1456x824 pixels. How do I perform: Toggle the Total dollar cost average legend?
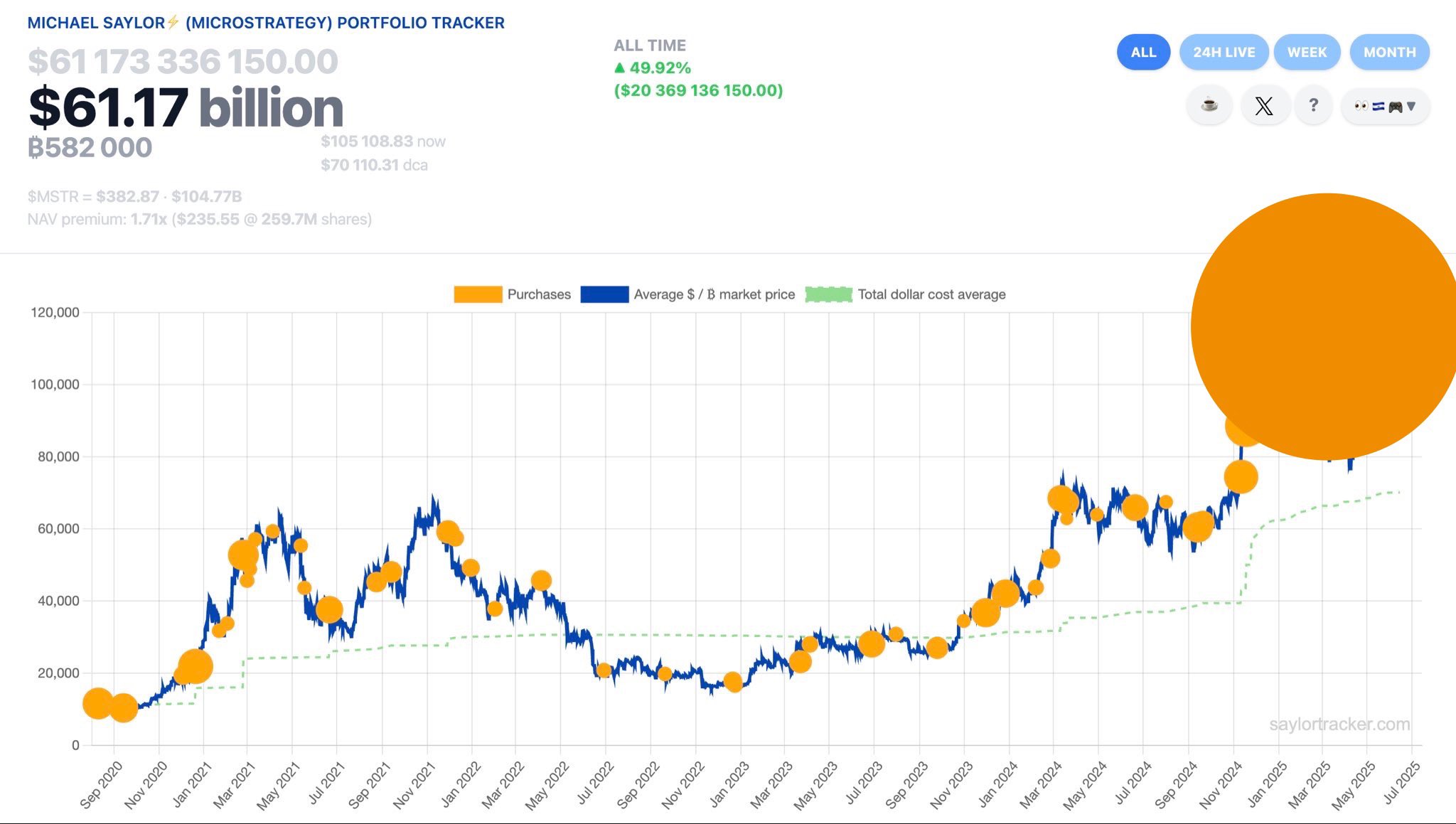coord(905,294)
